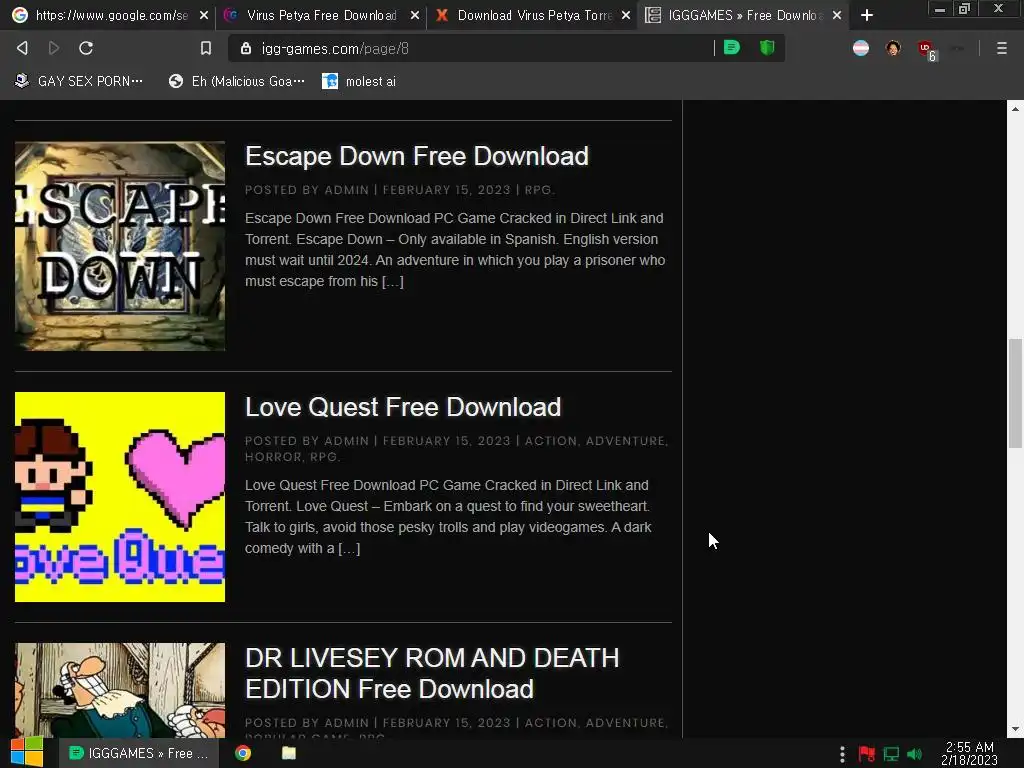This screenshot has width=1024, height=768.
Task: Click the scrollbar up arrow
Action: click(x=1015, y=108)
